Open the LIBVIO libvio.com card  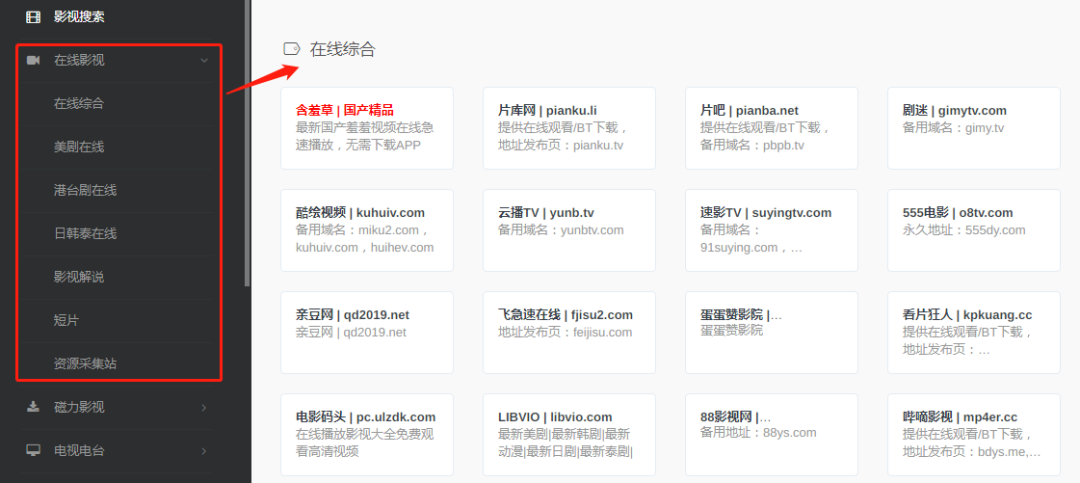point(569,434)
